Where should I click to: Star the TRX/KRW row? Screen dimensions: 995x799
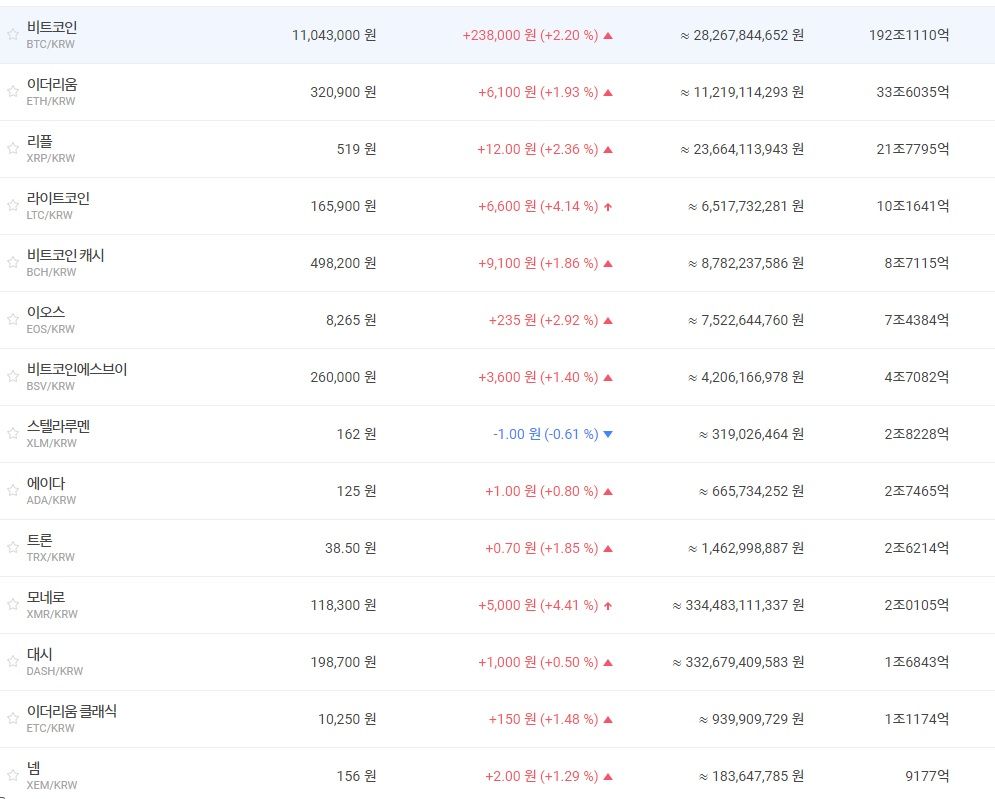point(13,547)
